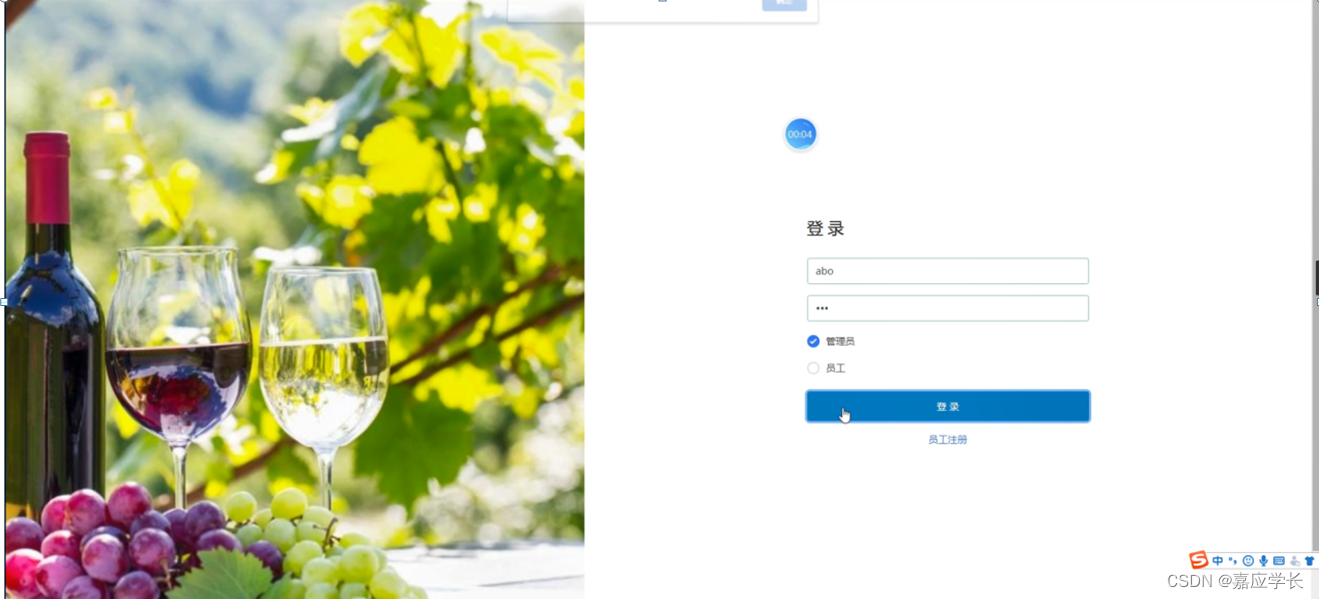Toggle punctuation mode icon in IME bar
This screenshot has height=599, width=1319.
[1233, 561]
